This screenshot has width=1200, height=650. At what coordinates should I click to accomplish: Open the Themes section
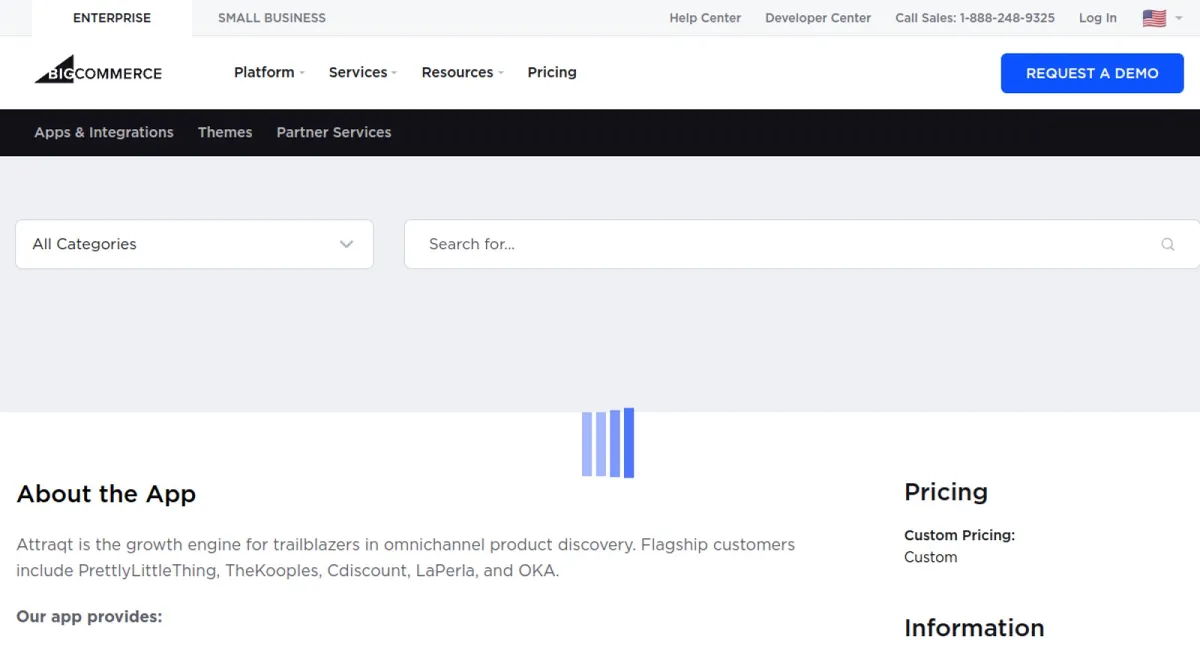click(x=225, y=131)
